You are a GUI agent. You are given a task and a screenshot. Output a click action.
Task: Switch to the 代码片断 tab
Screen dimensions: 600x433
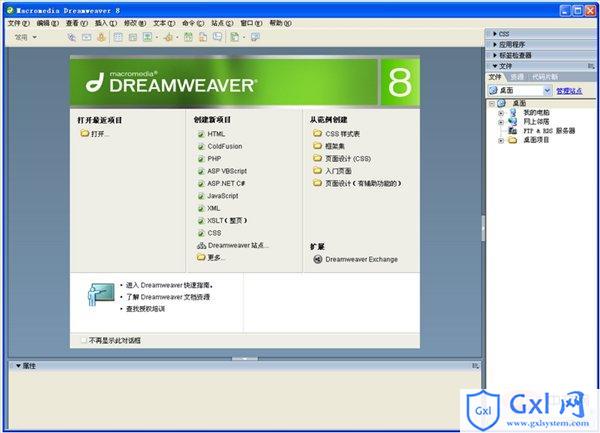point(545,77)
